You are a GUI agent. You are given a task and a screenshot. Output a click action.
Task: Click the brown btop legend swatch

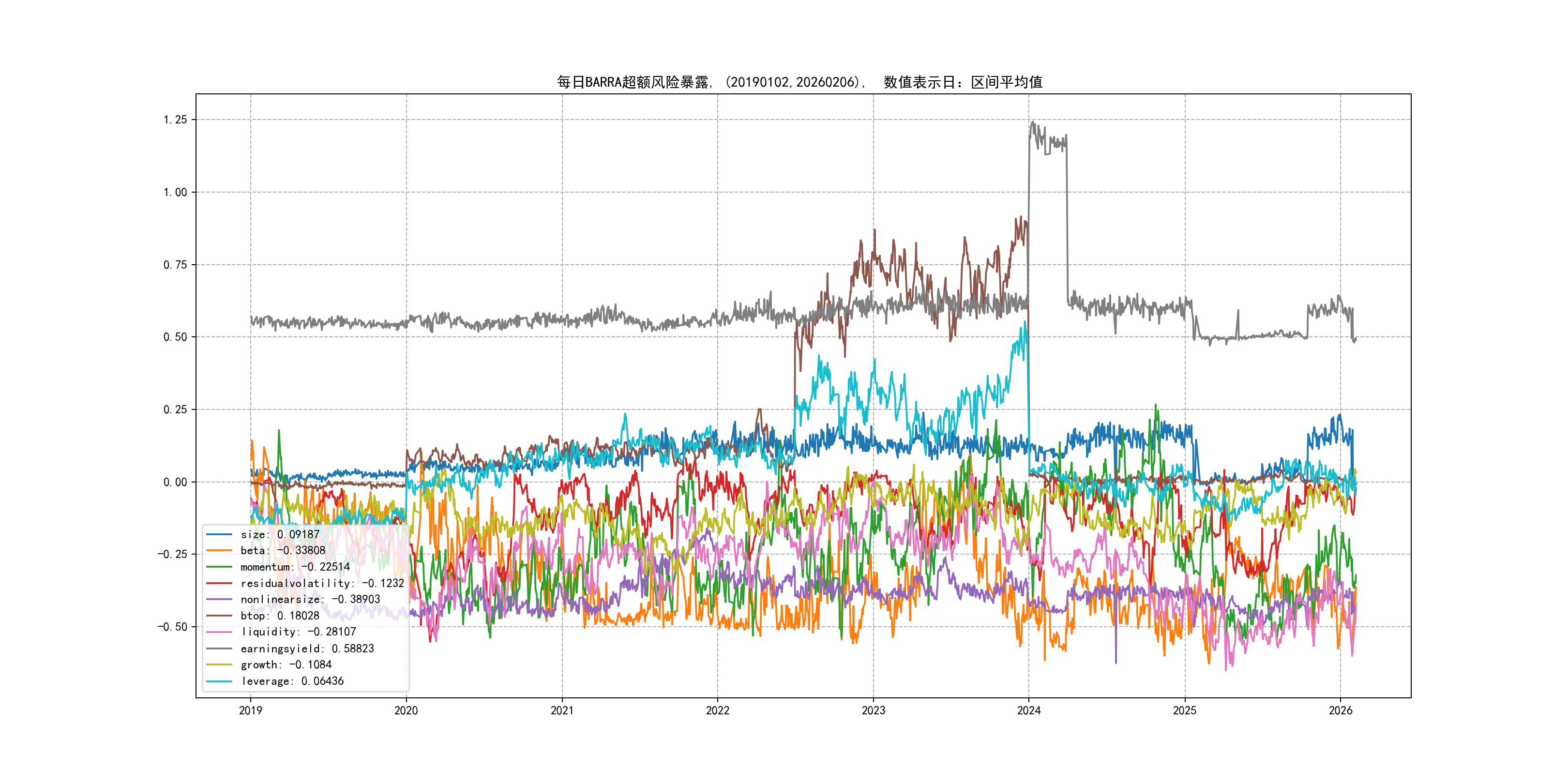pos(219,616)
